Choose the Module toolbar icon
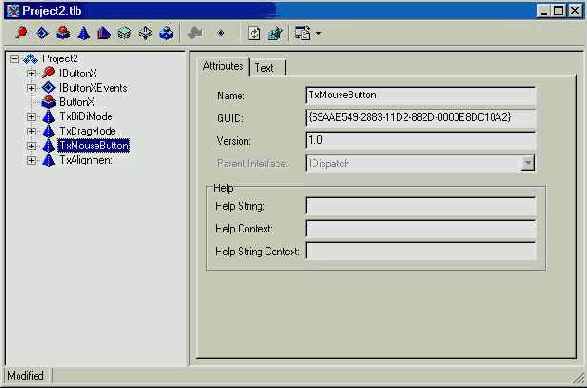This screenshot has height=388, width=587. pos(166,33)
